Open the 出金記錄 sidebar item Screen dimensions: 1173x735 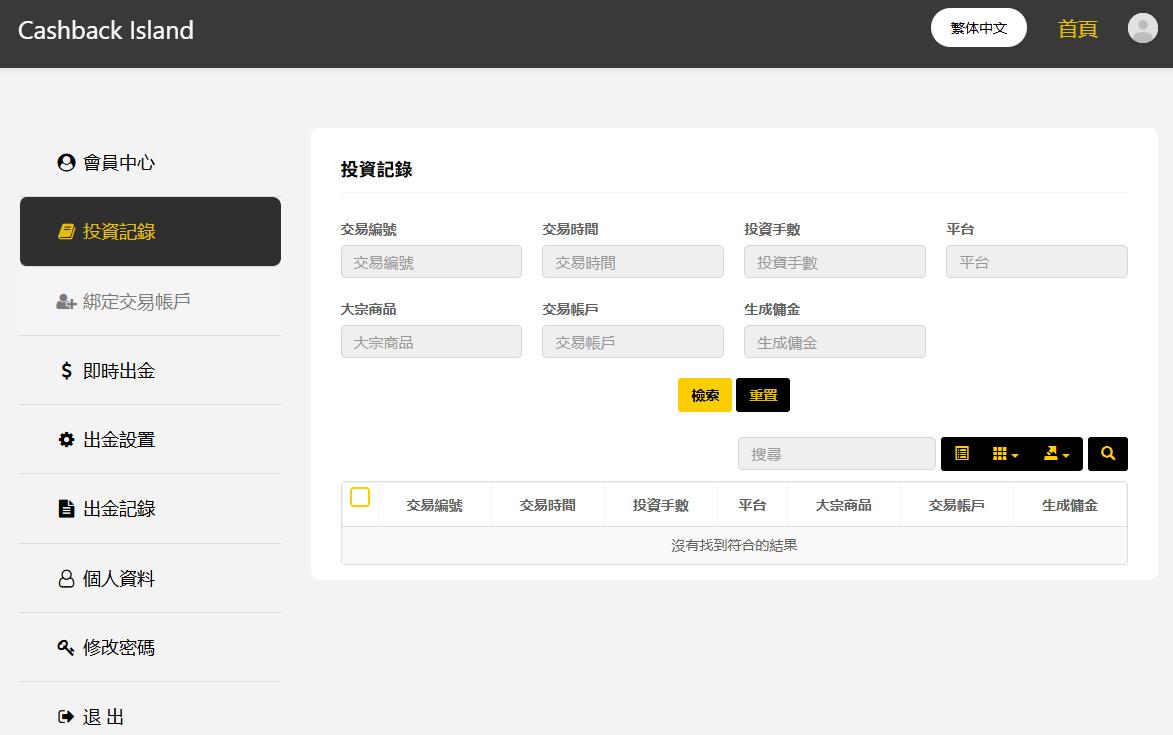(150, 508)
